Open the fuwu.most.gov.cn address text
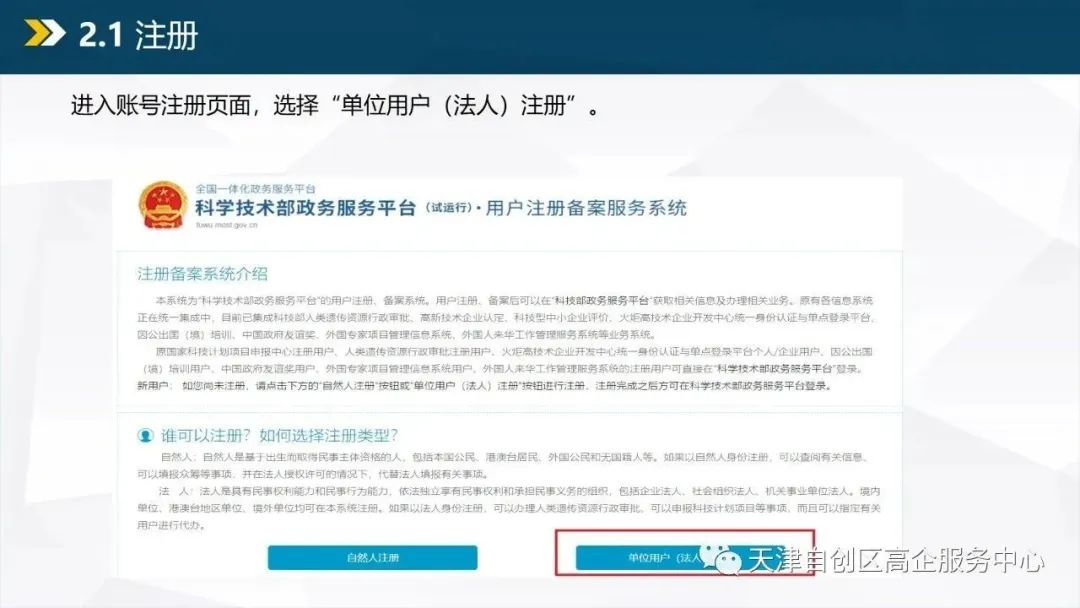Screen dimensions: 1080x608 click(227, 225)
